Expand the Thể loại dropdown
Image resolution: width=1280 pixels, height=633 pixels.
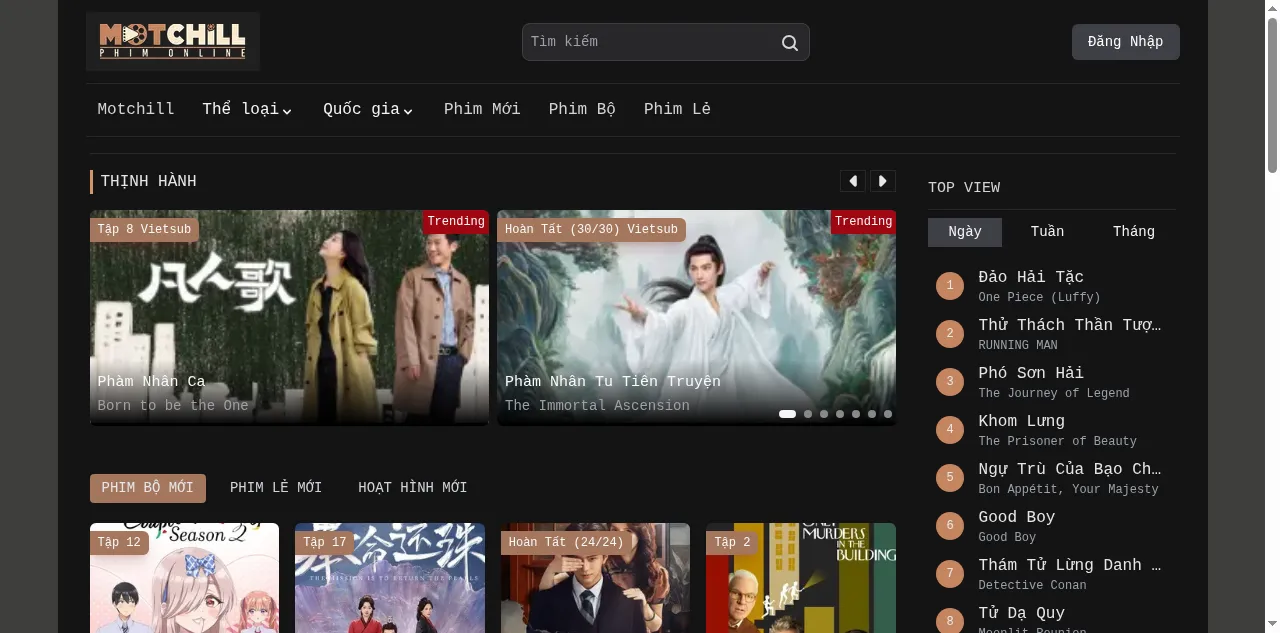[247, 109]
